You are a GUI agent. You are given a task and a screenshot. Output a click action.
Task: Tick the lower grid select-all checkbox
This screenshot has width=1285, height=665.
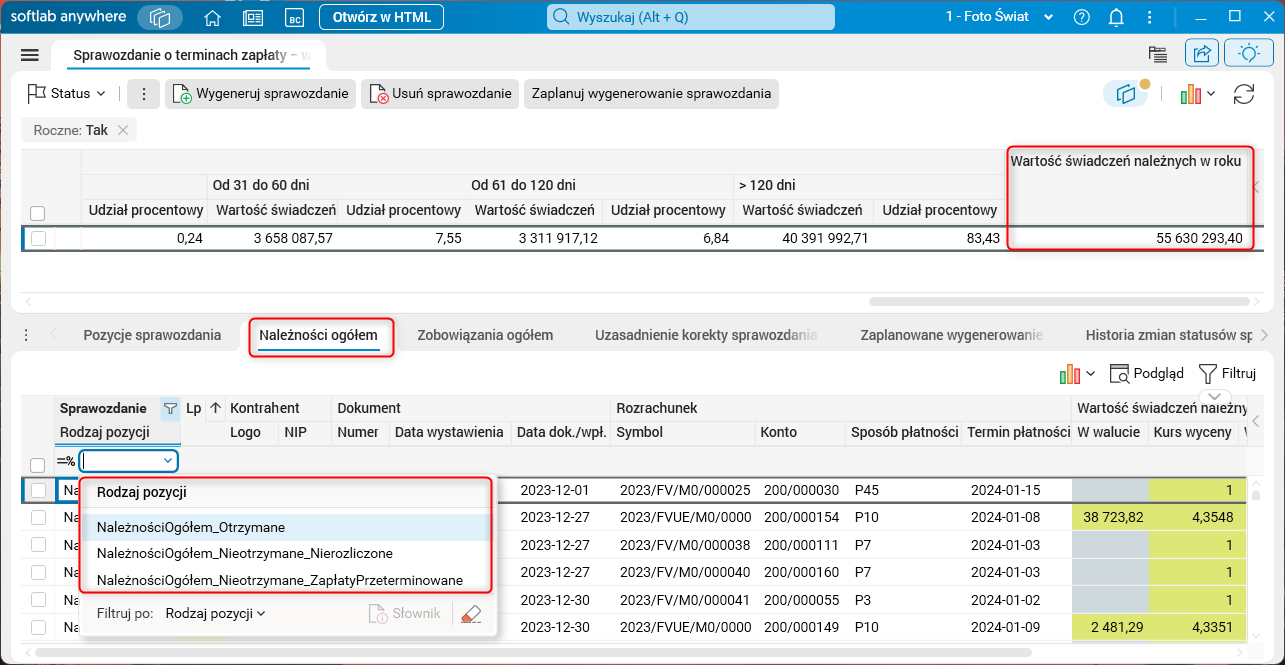pyautogui.click(x=38, y=465)
